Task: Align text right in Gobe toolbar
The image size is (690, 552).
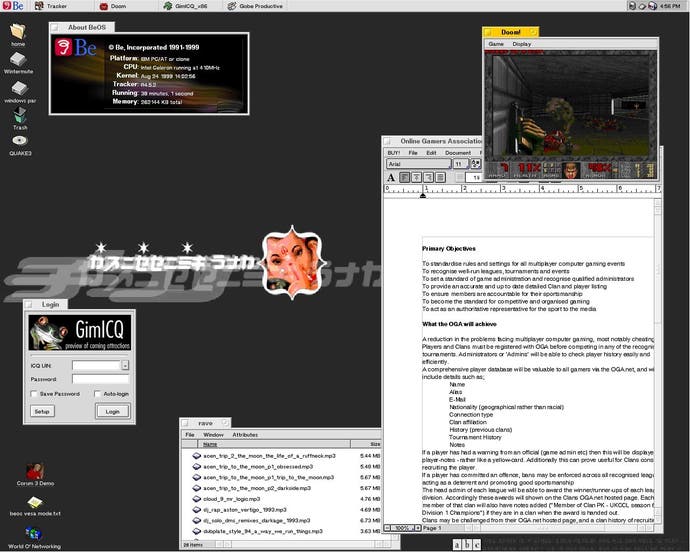Action: coord(428,177)
